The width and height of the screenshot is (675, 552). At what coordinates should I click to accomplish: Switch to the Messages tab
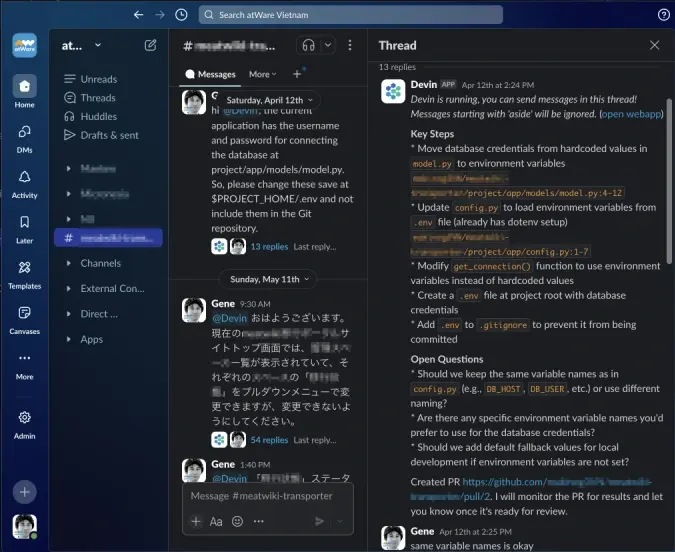tap(211, 74)
